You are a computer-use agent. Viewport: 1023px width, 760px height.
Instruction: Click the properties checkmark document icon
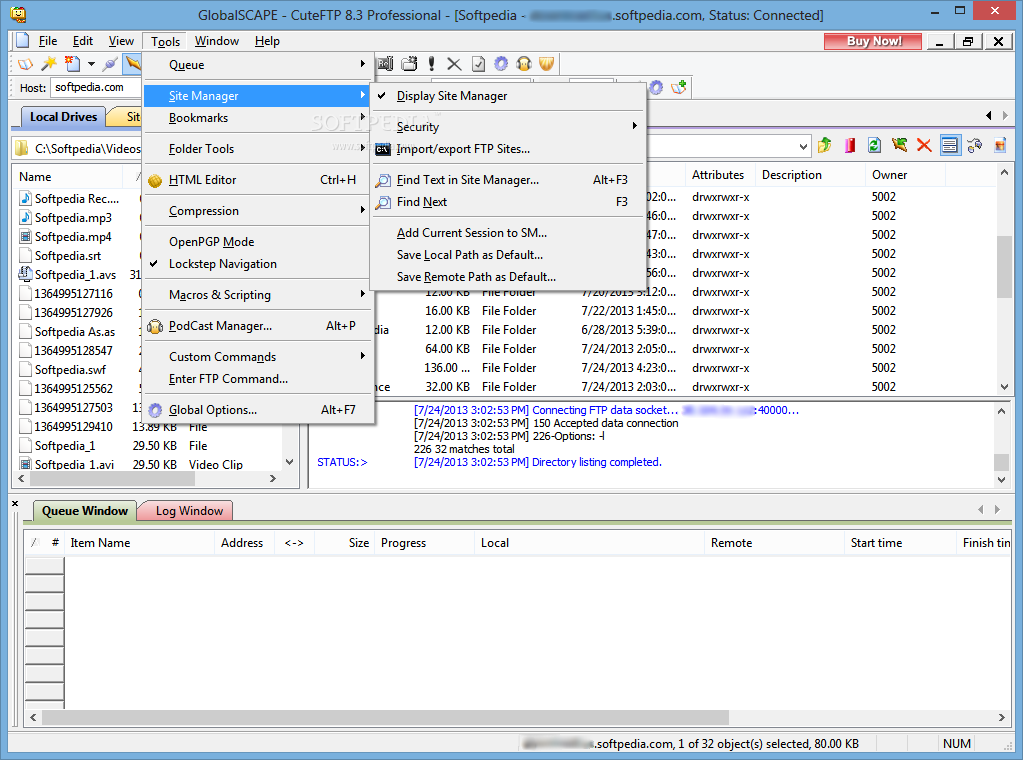[478, 64]
